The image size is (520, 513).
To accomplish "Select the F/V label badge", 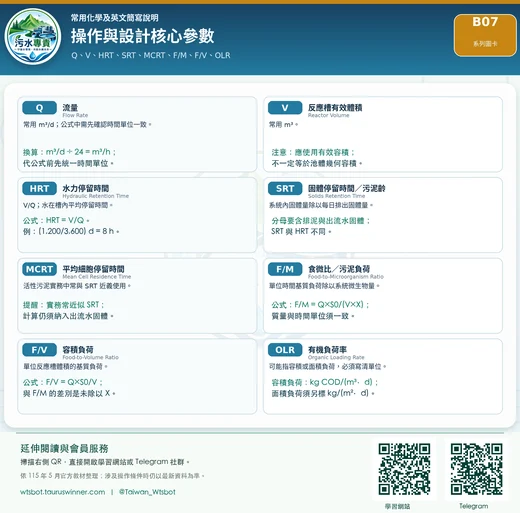I will click(x=39, y=350).
